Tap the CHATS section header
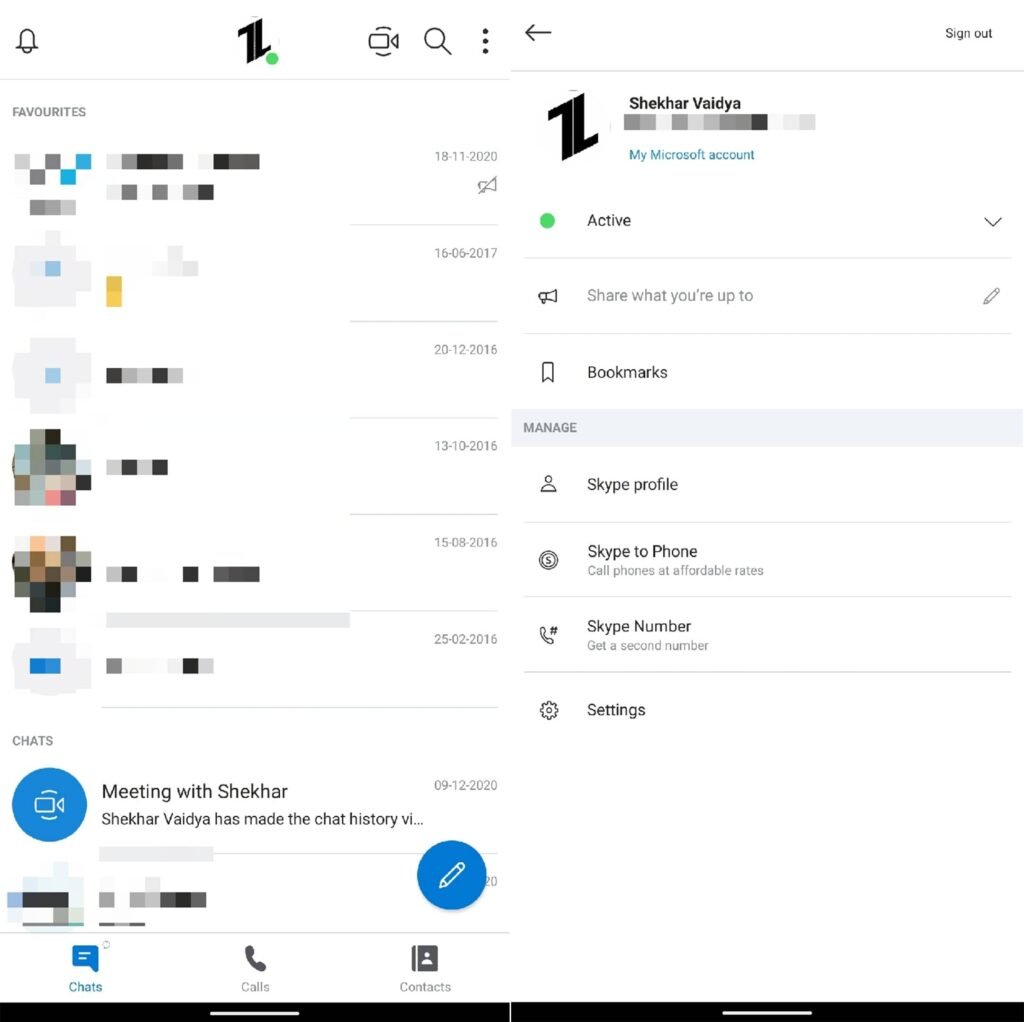The width and height of the screenshot is (1024, 1022). 33,741
